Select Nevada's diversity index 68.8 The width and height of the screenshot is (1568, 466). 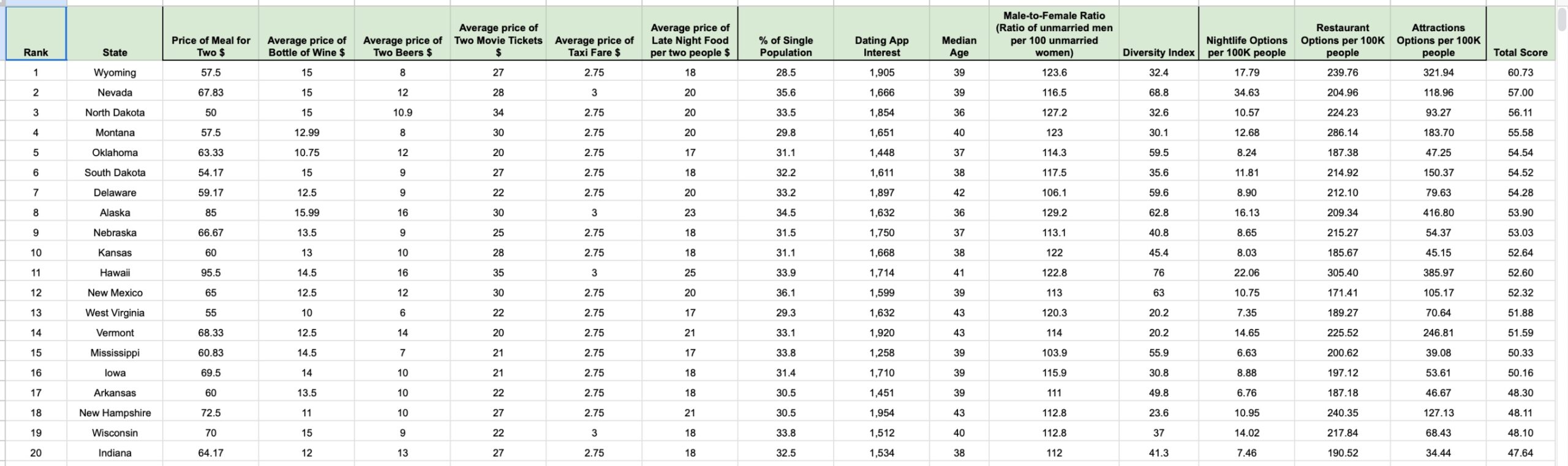point(1158,92)
